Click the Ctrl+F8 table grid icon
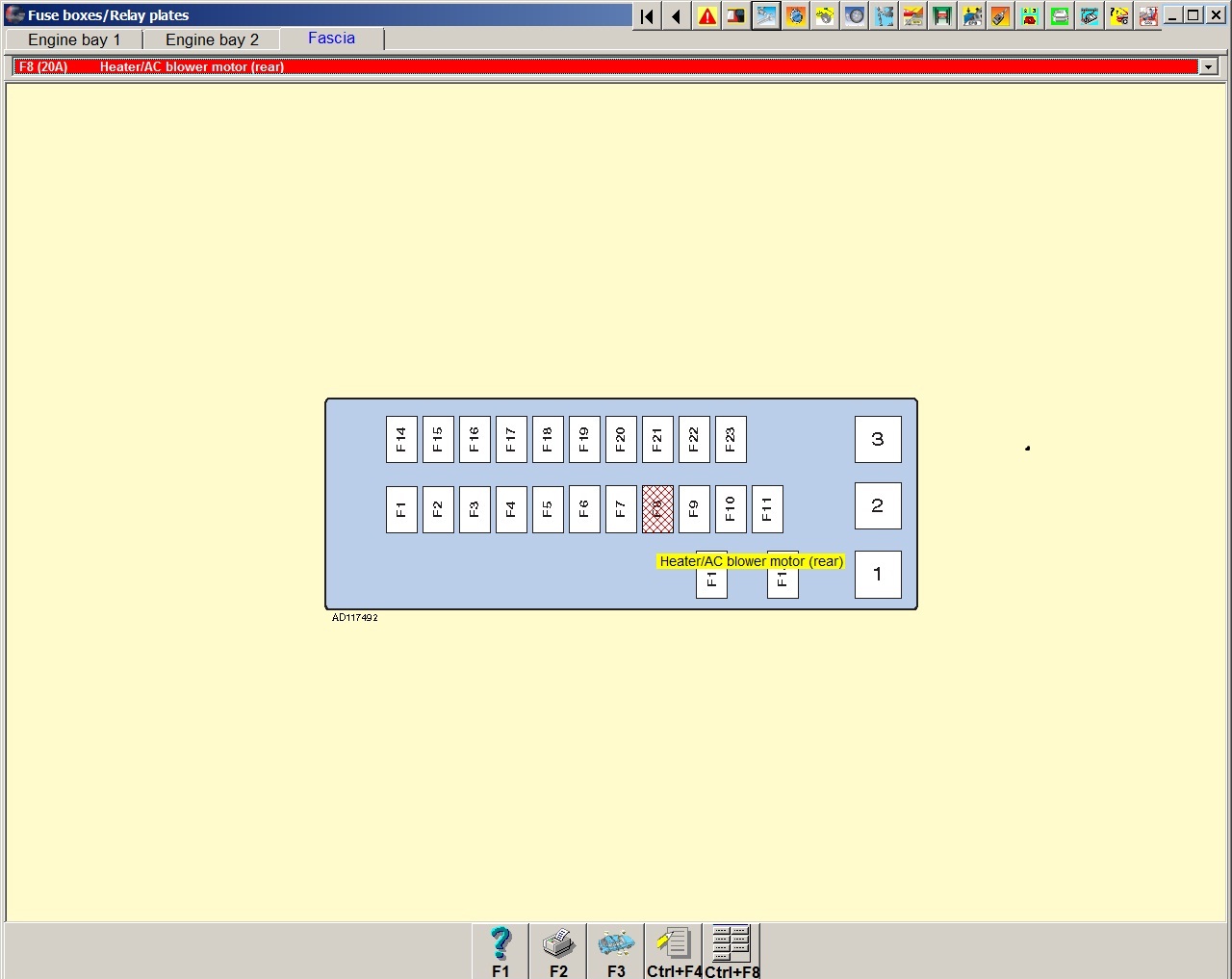 pyautogui.click(x=731, y=951)
